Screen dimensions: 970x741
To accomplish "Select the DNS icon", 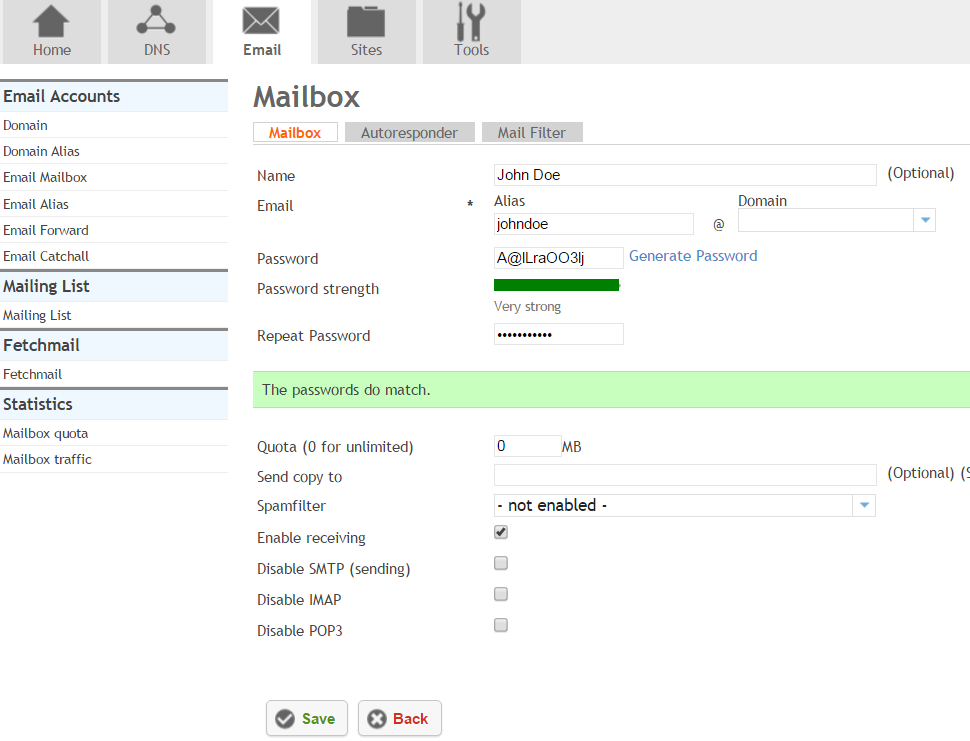I will [x=156, y=30].
